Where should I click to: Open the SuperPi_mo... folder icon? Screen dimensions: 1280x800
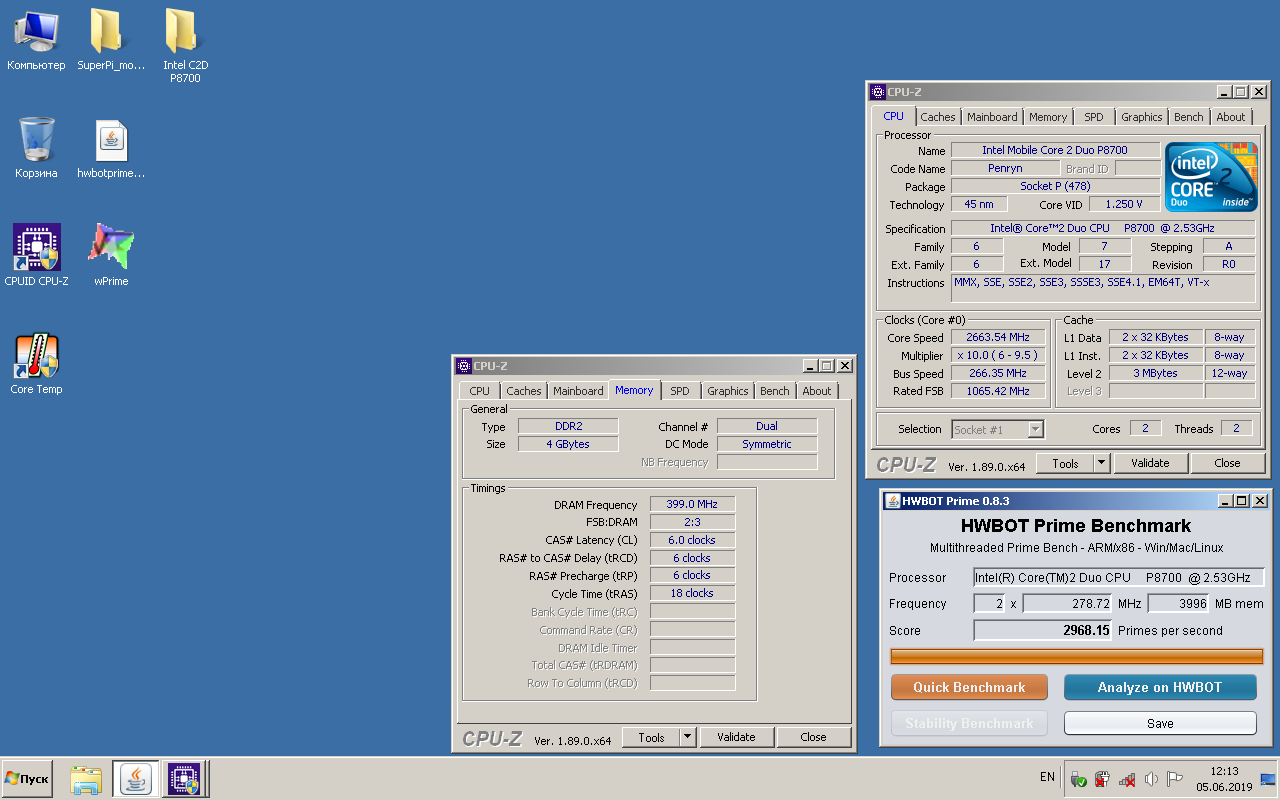111,40
